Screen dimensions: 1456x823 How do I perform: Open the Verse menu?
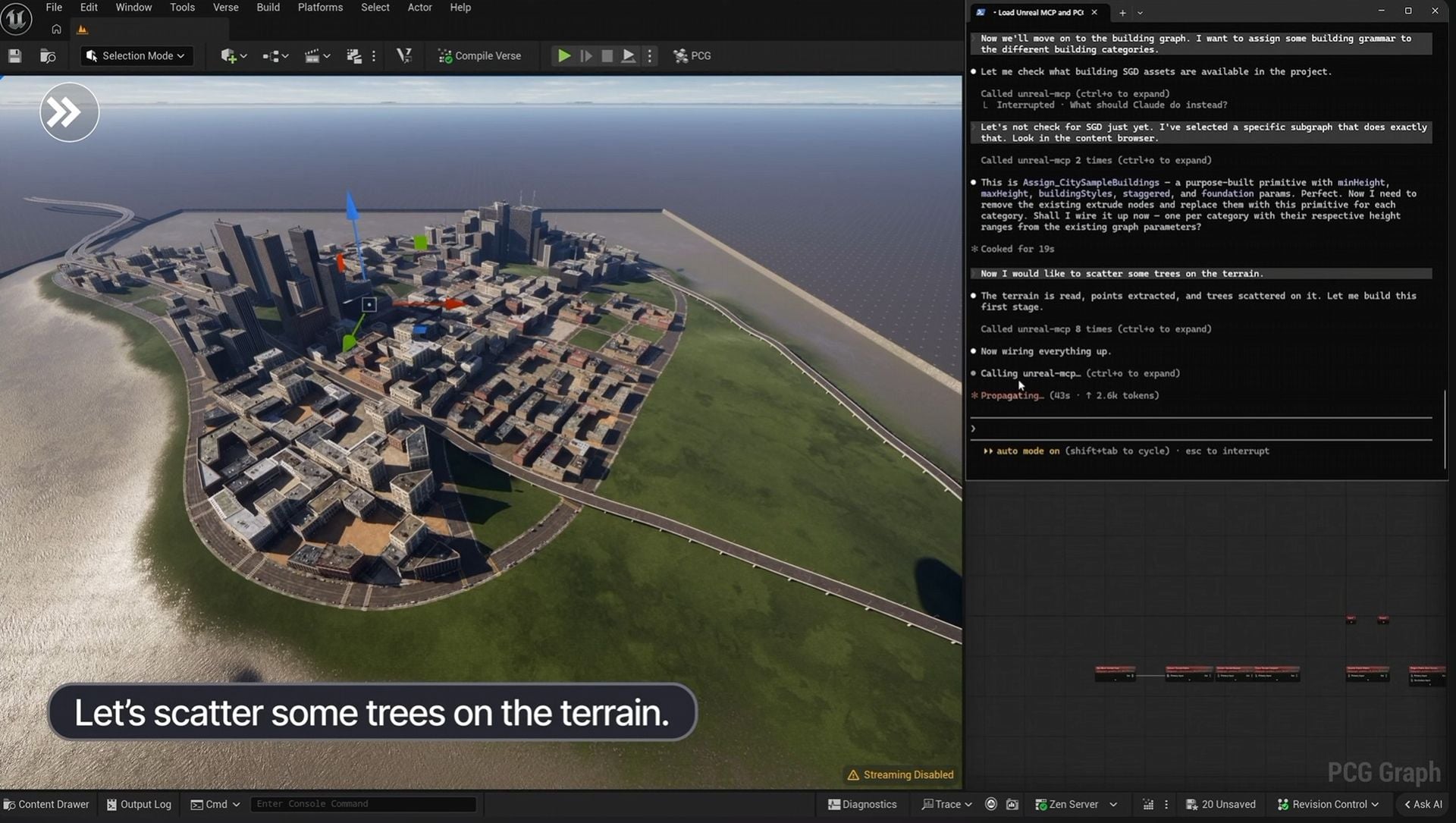[x=225, y=8]
